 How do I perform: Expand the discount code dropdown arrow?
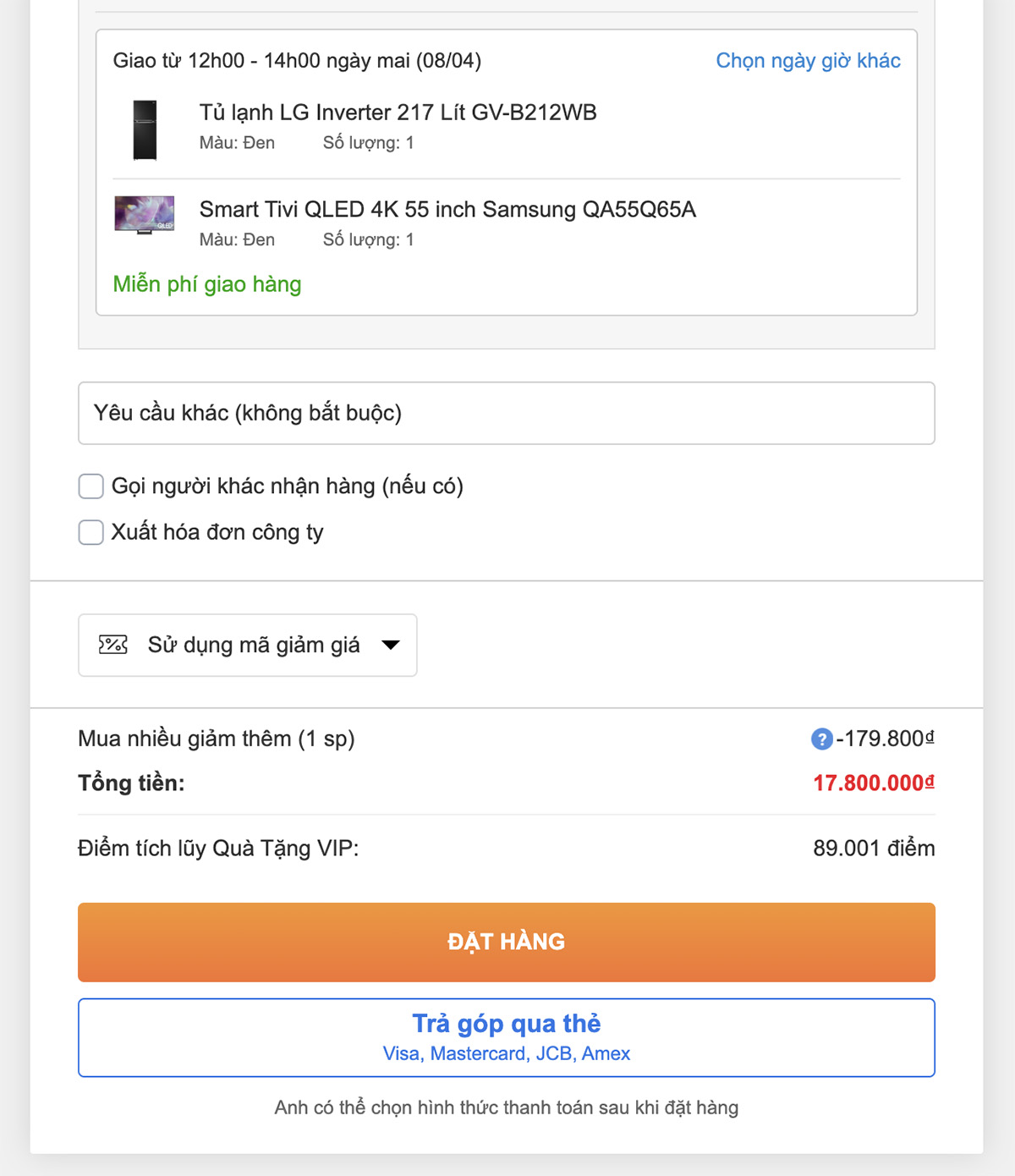(x=391, y=646)
